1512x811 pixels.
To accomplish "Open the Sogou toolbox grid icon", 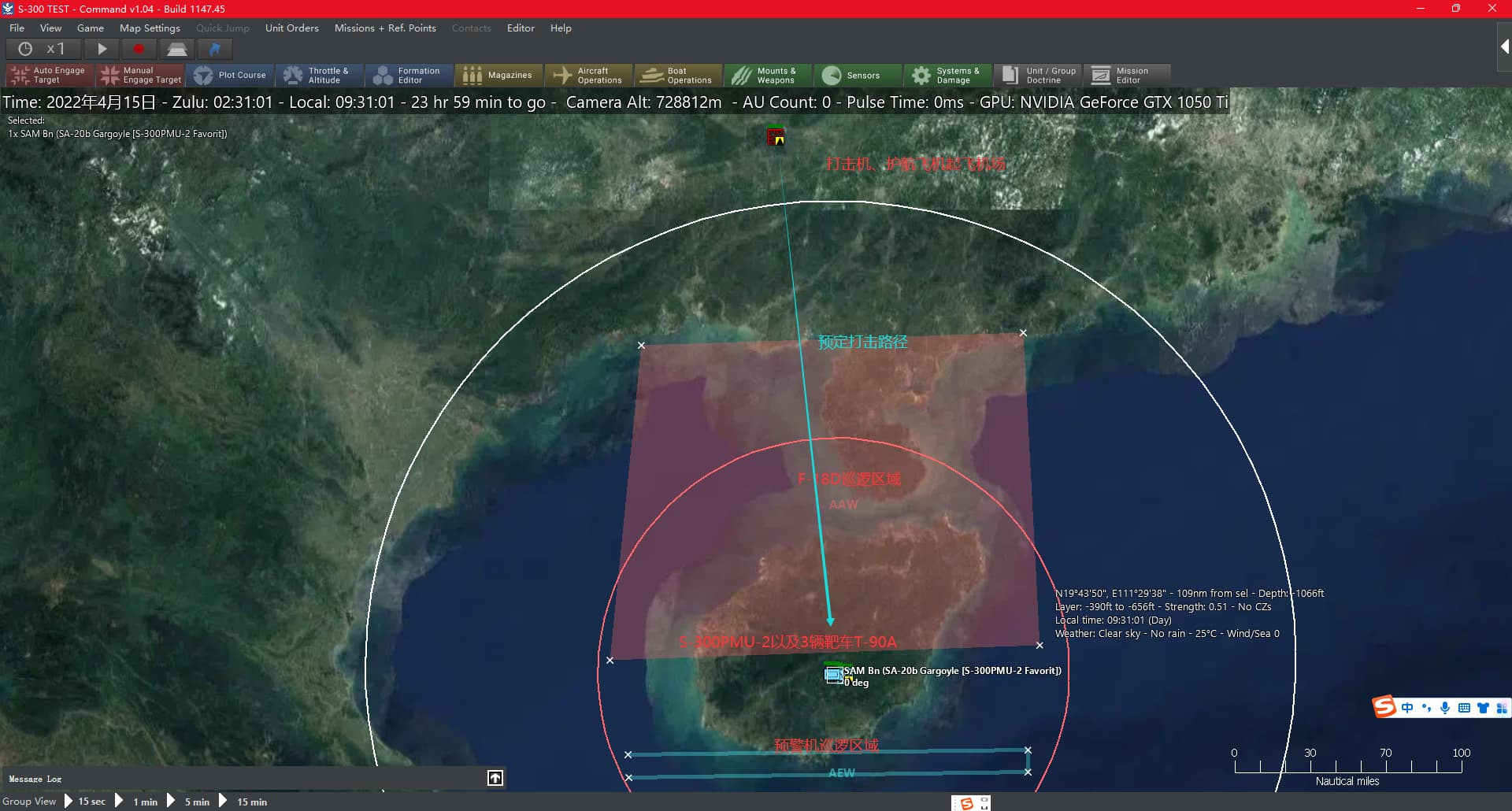I will coord(1502,708).
